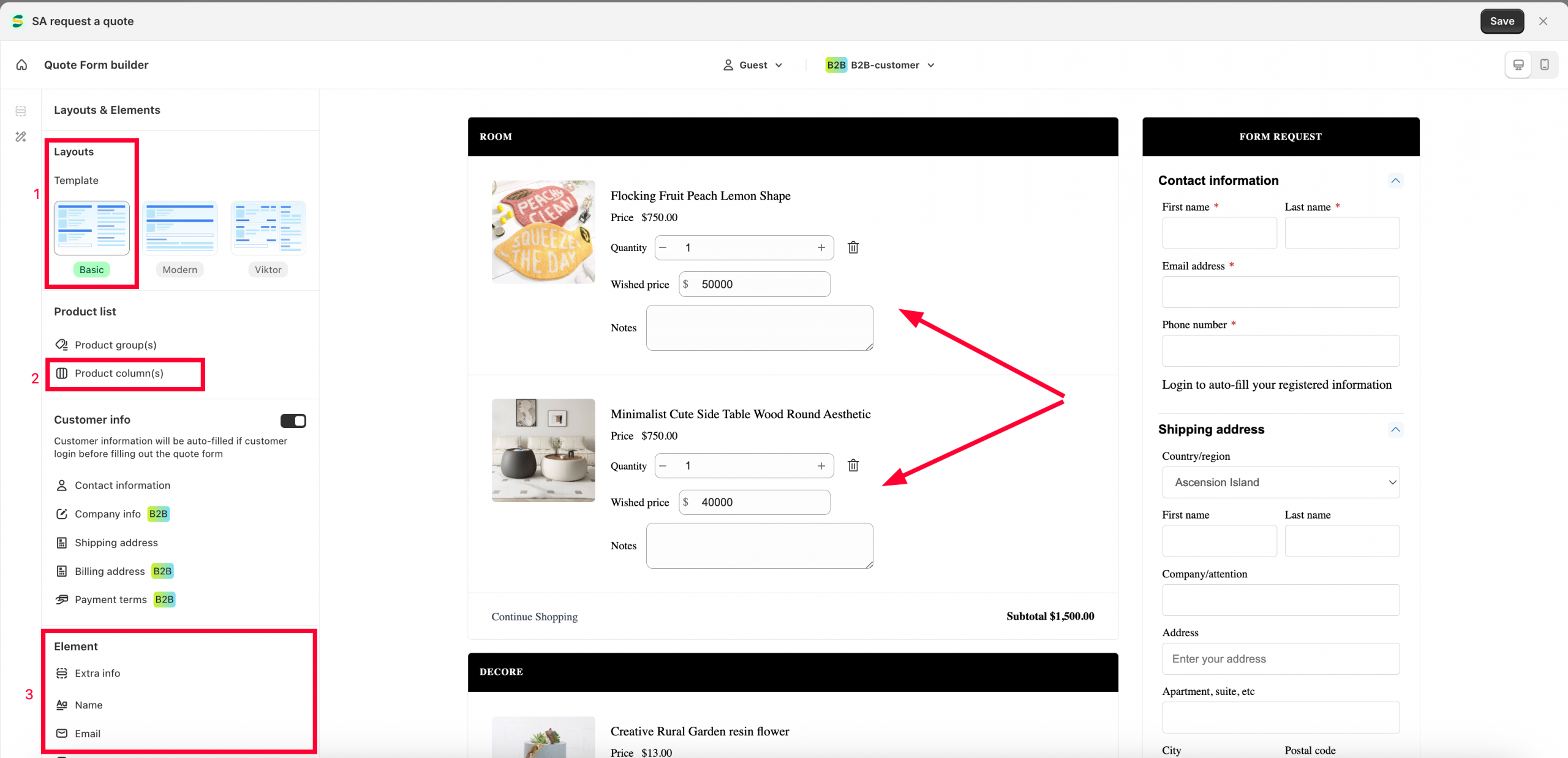
Task: Collapse the Contact information section
Action: click(1395, 181)
